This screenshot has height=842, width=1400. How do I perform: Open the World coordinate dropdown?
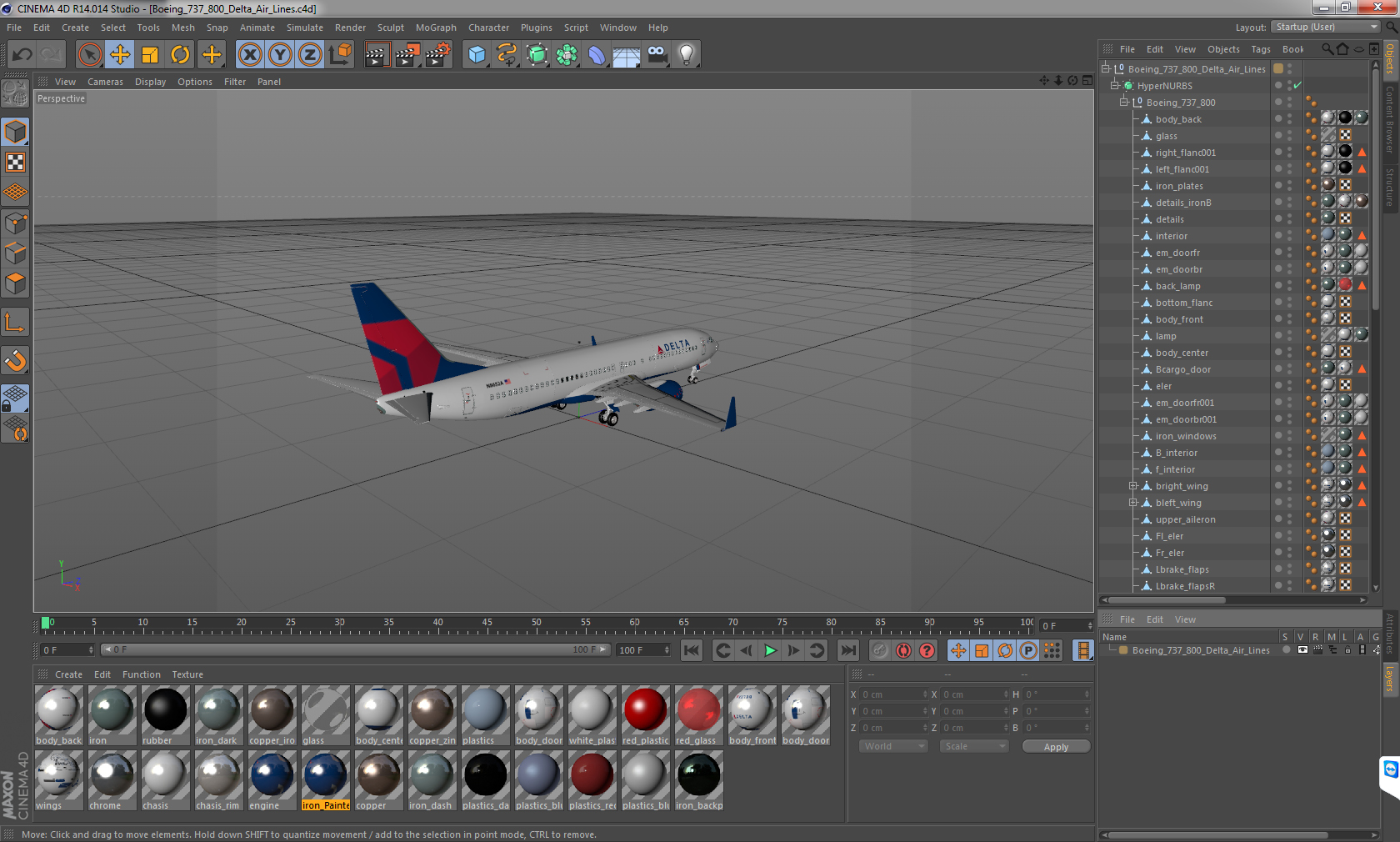tap(893, 746)
